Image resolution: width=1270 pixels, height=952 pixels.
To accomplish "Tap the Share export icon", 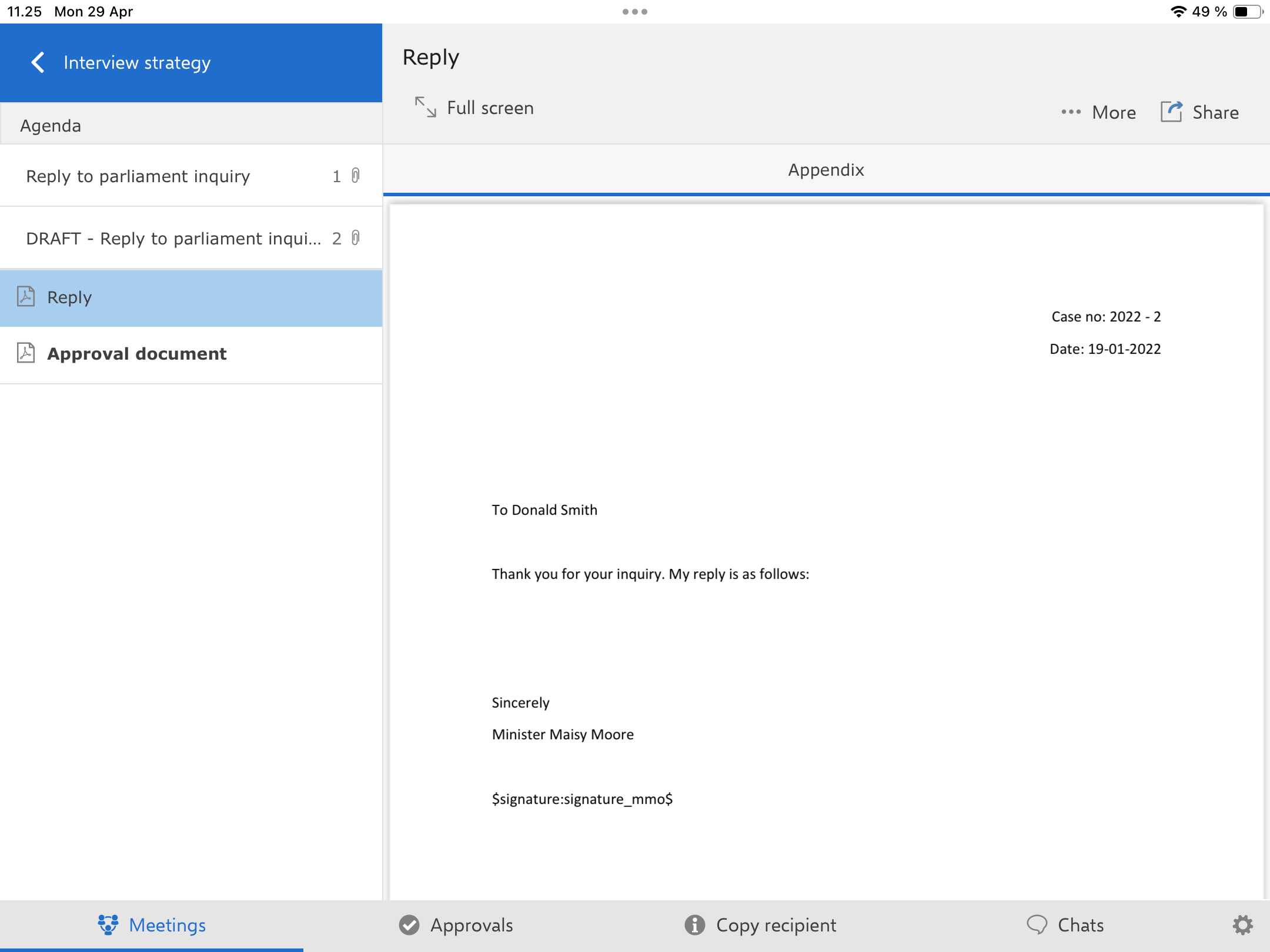I will (1171, 112).
